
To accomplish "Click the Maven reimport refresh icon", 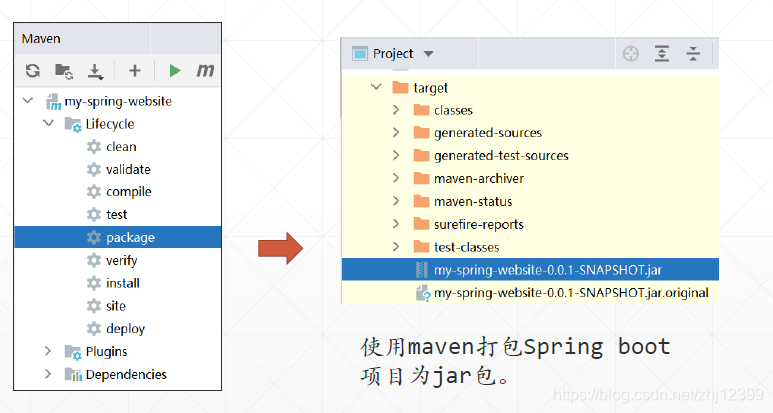I will click(33, 70).
